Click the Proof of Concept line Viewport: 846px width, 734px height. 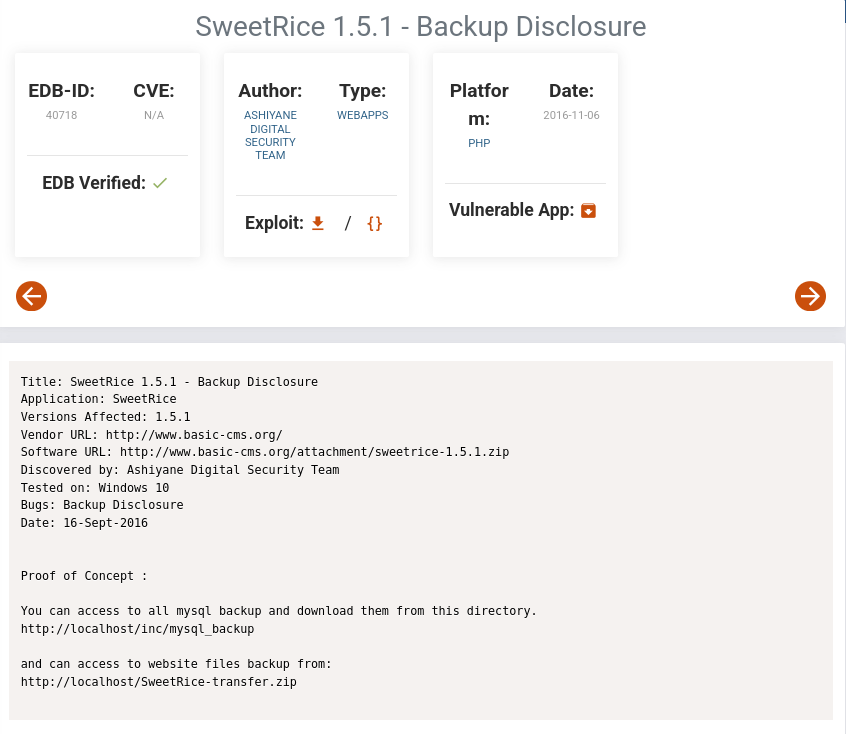pos(84,576)
